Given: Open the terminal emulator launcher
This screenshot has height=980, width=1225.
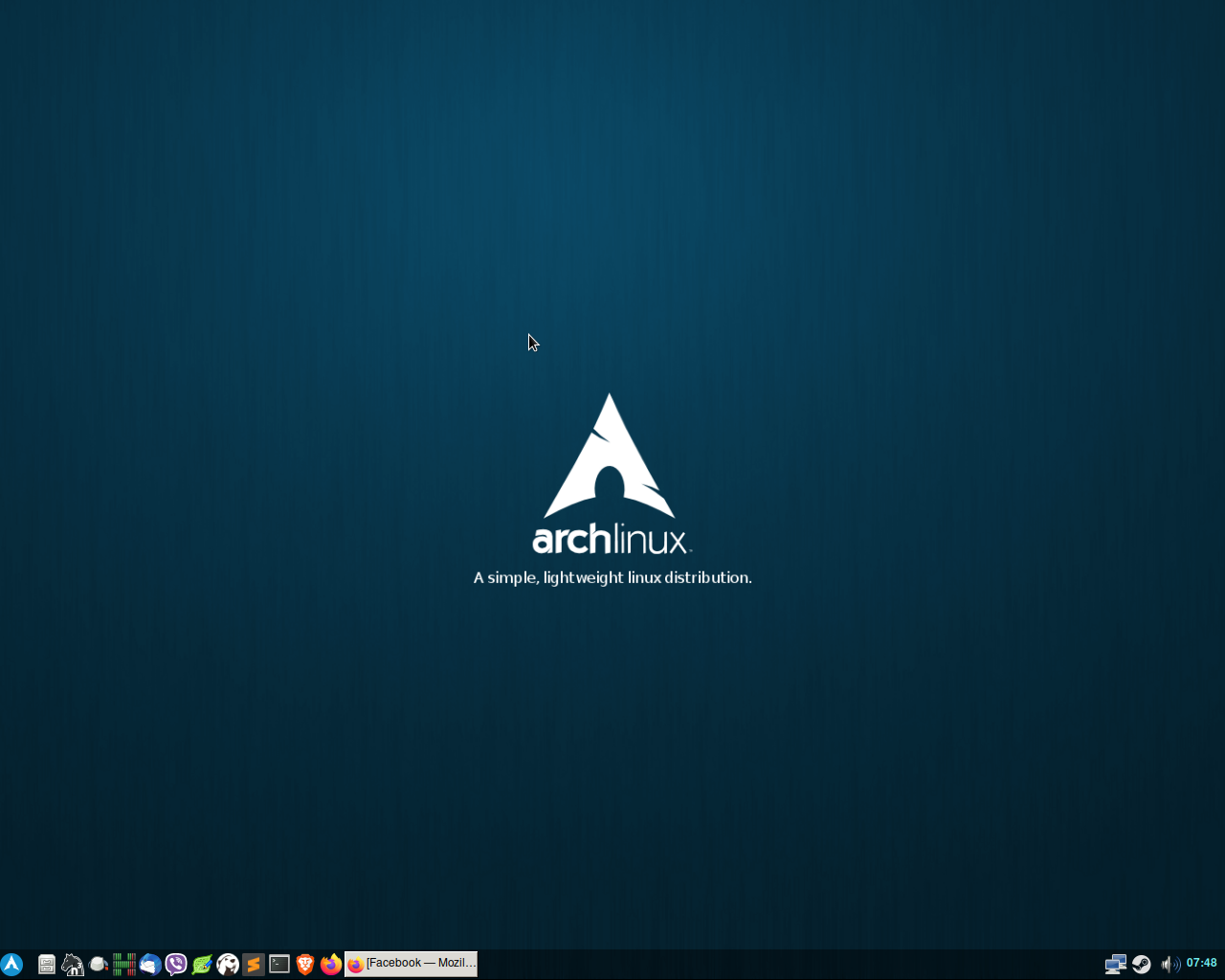Looking at the screenshot, I should 279,964.
